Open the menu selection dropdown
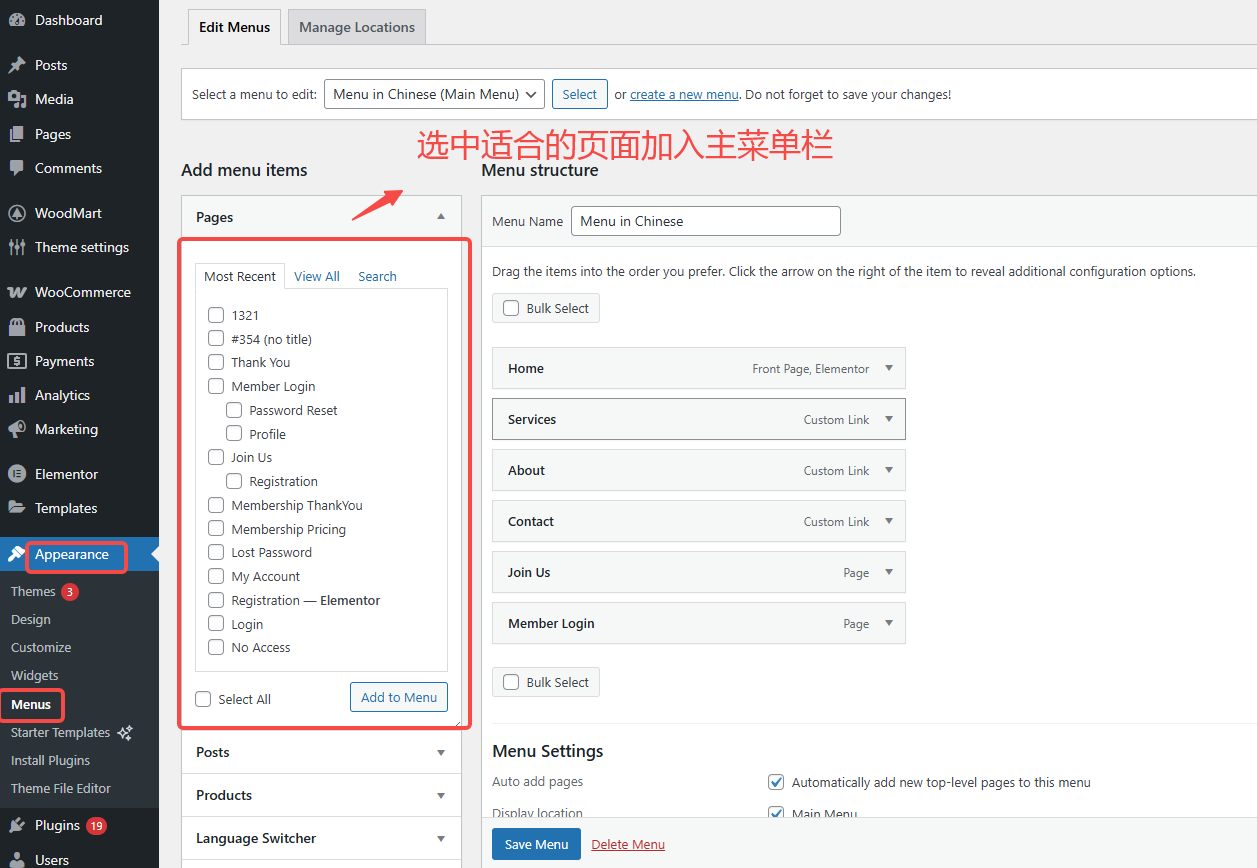 point(433,93)
